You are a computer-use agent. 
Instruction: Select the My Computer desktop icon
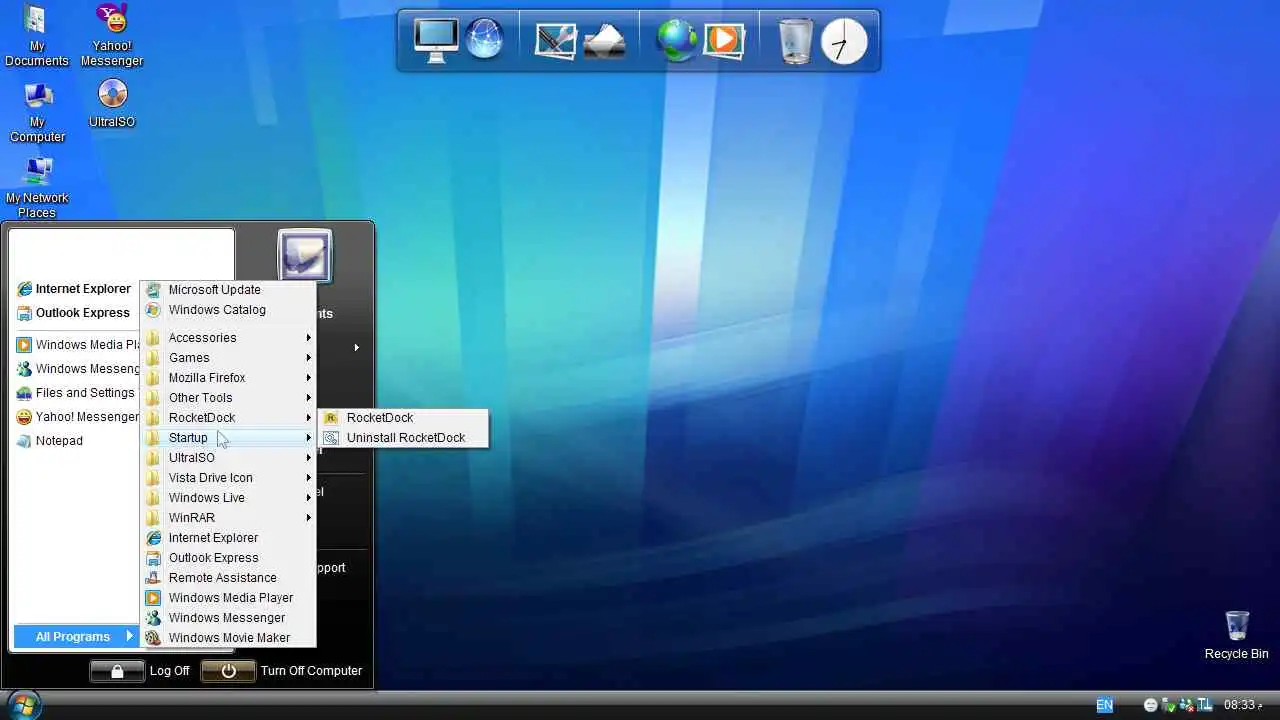tap(37, 112)
